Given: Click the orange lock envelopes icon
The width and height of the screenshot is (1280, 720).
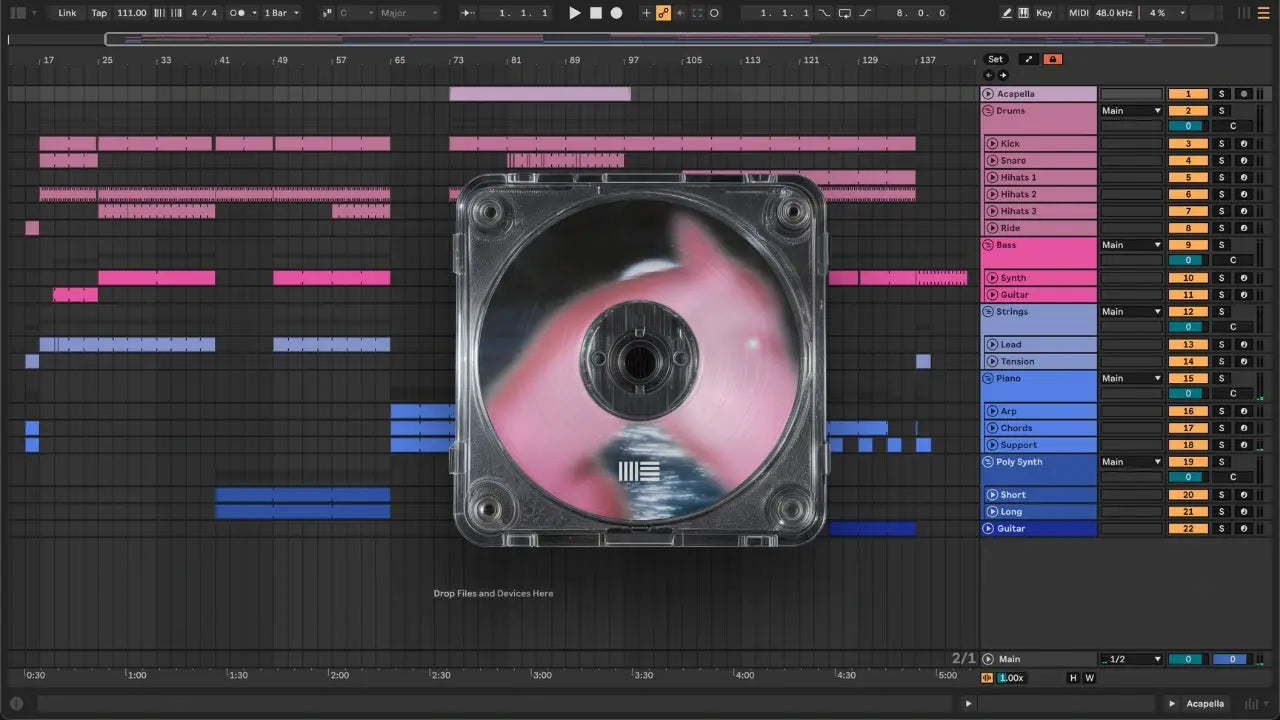Looking at the screenshot, I should point(1052,59).
